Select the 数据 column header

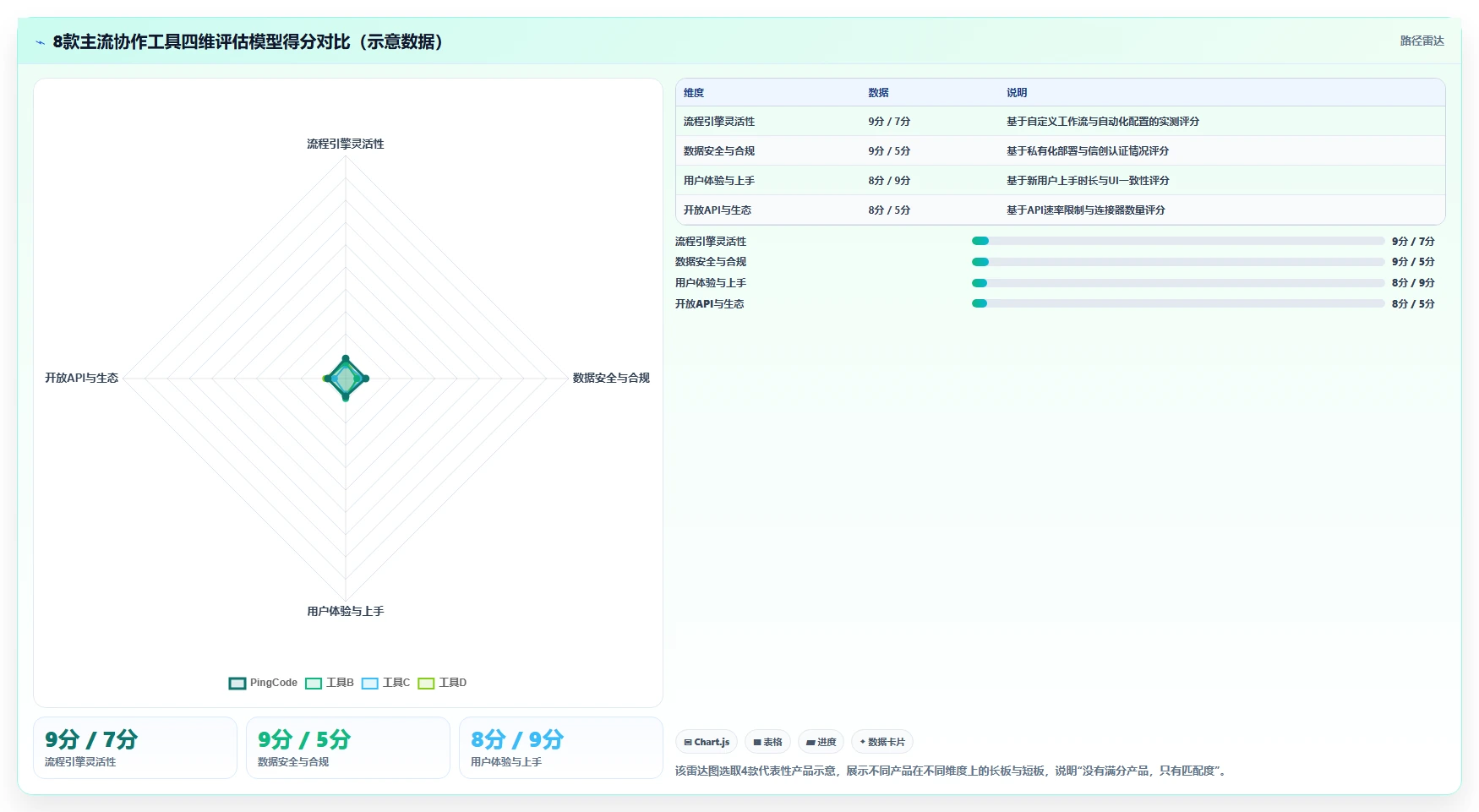[878, 93]
